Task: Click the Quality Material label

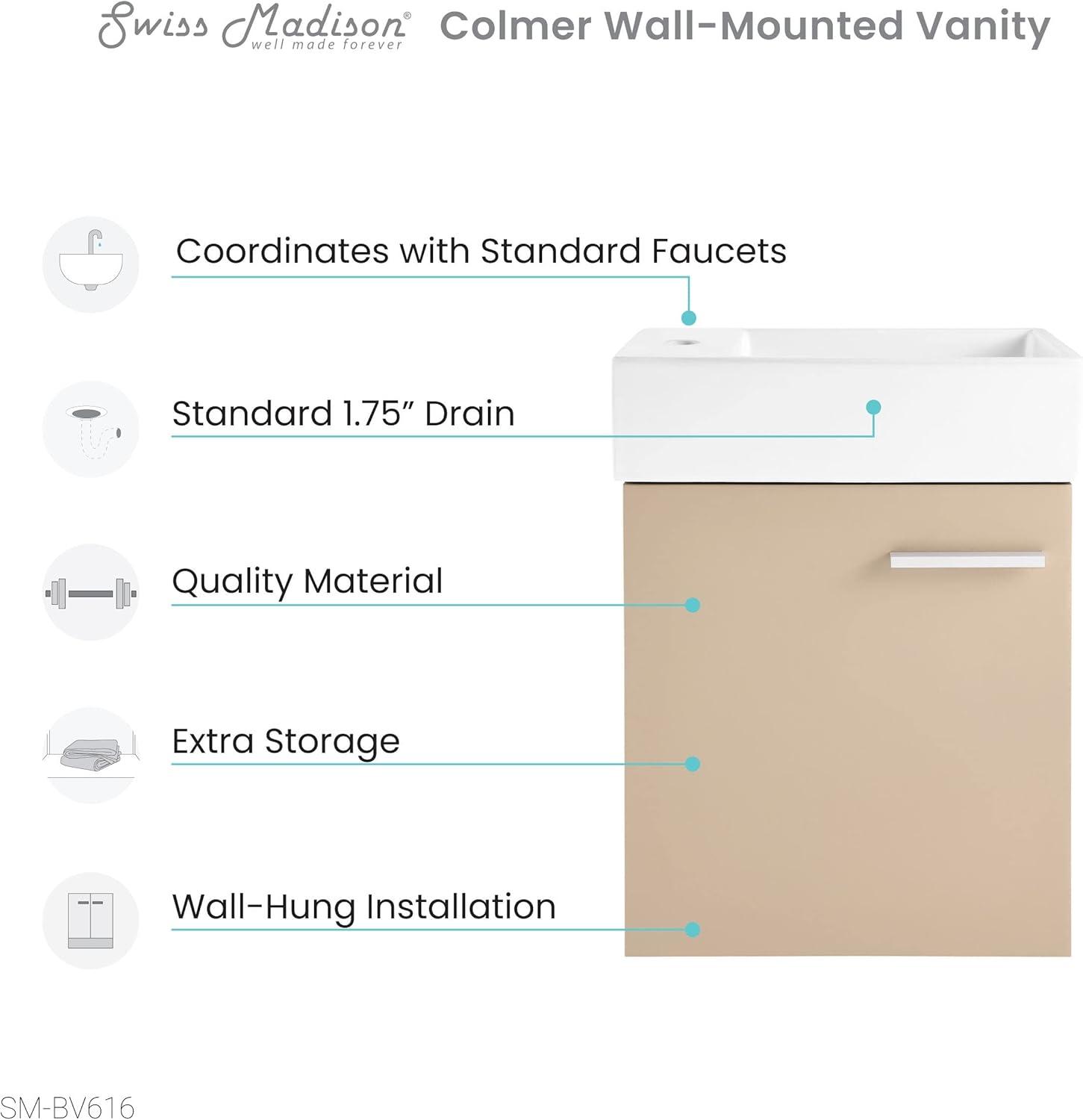Action: (308, 582)
